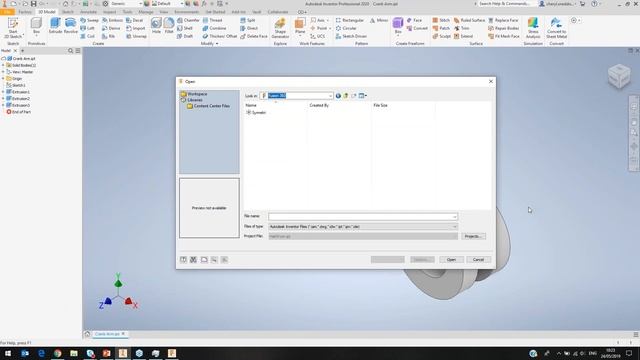
Task: Select the Loft tool
Action: coord(87,28)
